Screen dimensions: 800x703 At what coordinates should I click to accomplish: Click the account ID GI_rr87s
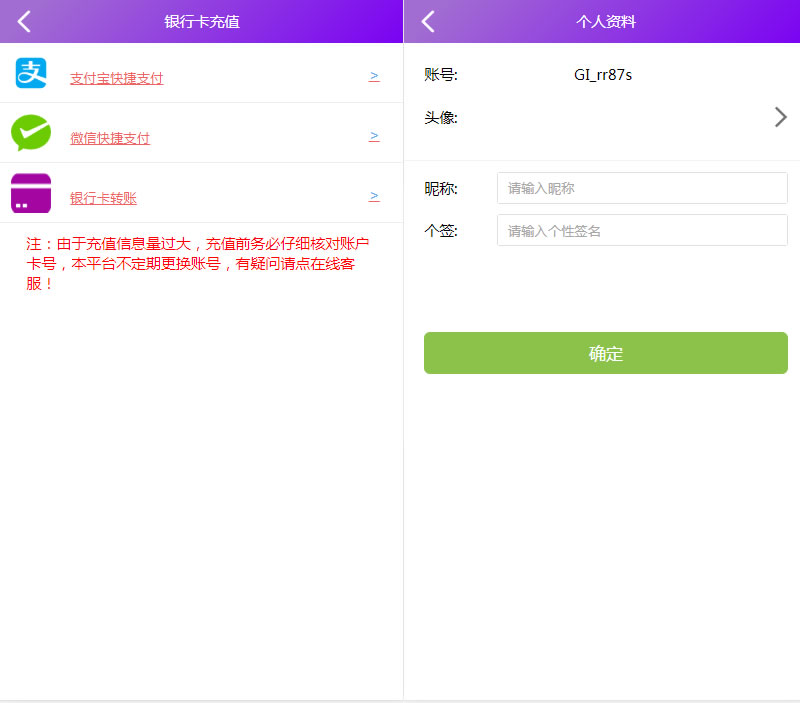click(x=602, y=75)
